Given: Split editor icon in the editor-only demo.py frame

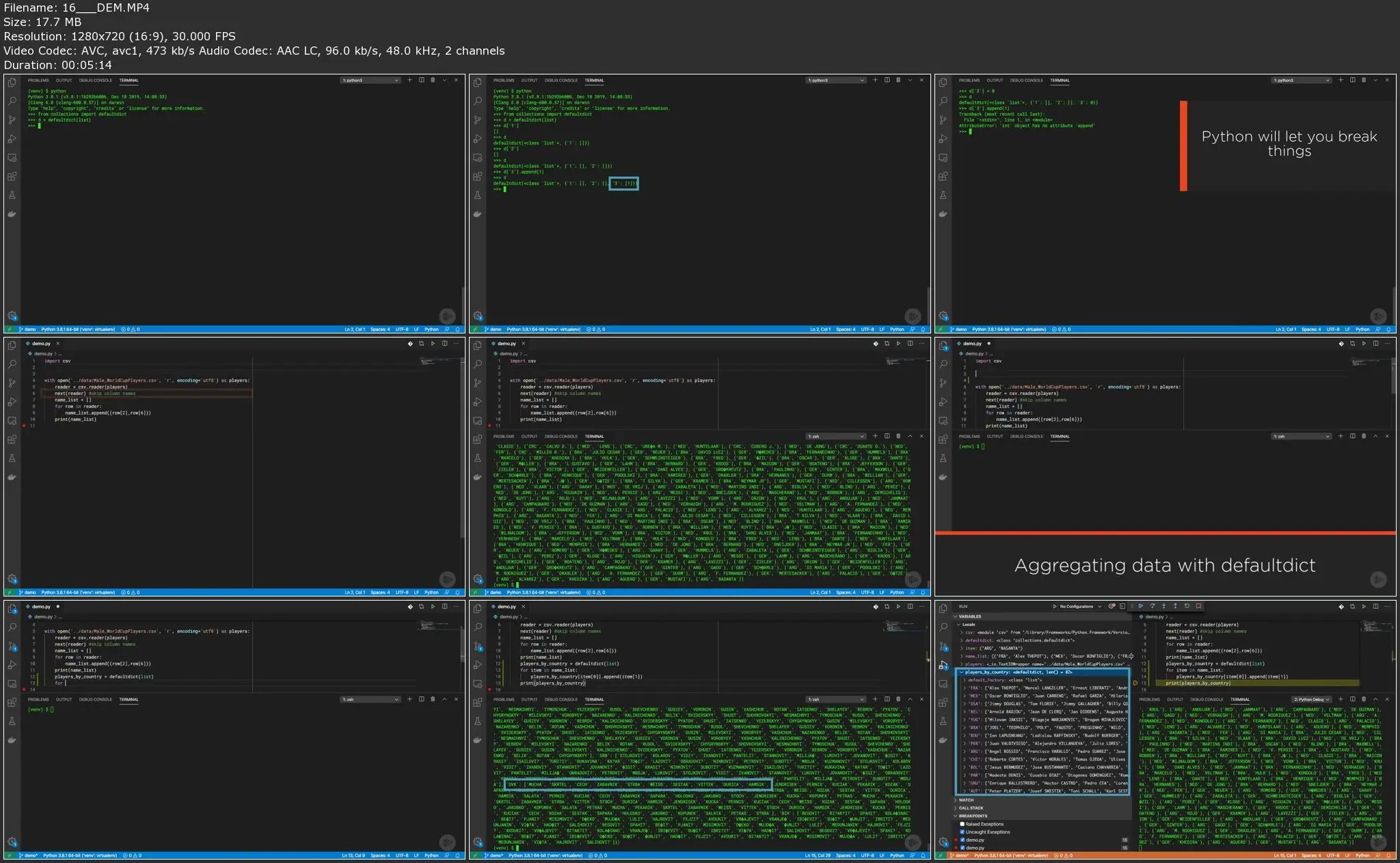Looking at the screenshot, I should 444,343.
